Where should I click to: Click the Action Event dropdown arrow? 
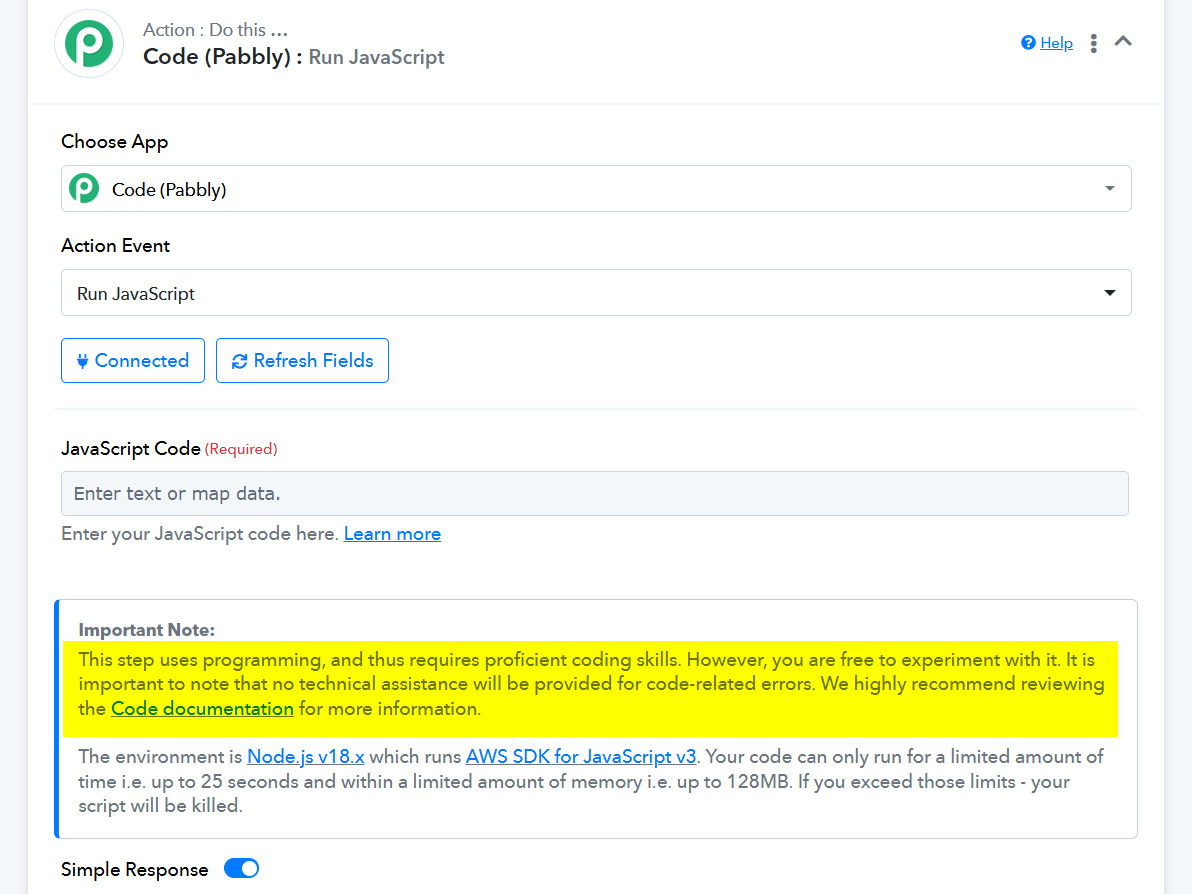coord(1110,293)
